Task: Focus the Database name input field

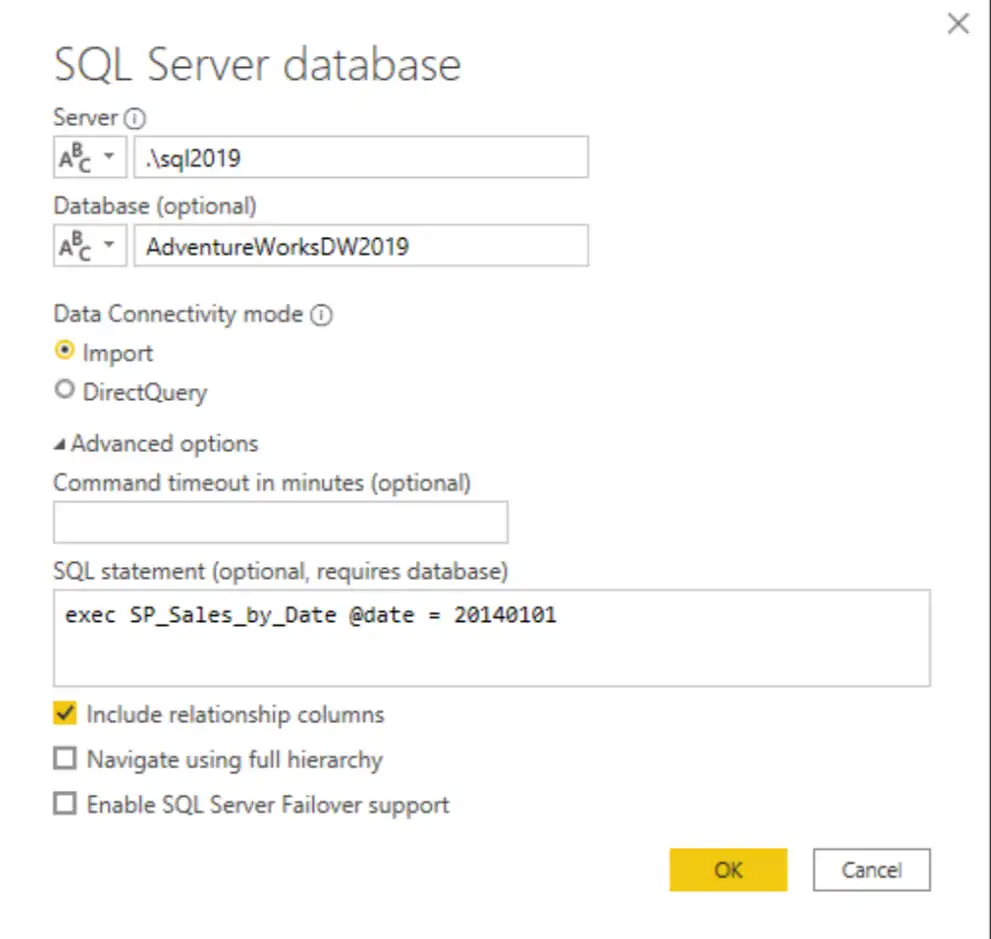Action: (361, 245)
